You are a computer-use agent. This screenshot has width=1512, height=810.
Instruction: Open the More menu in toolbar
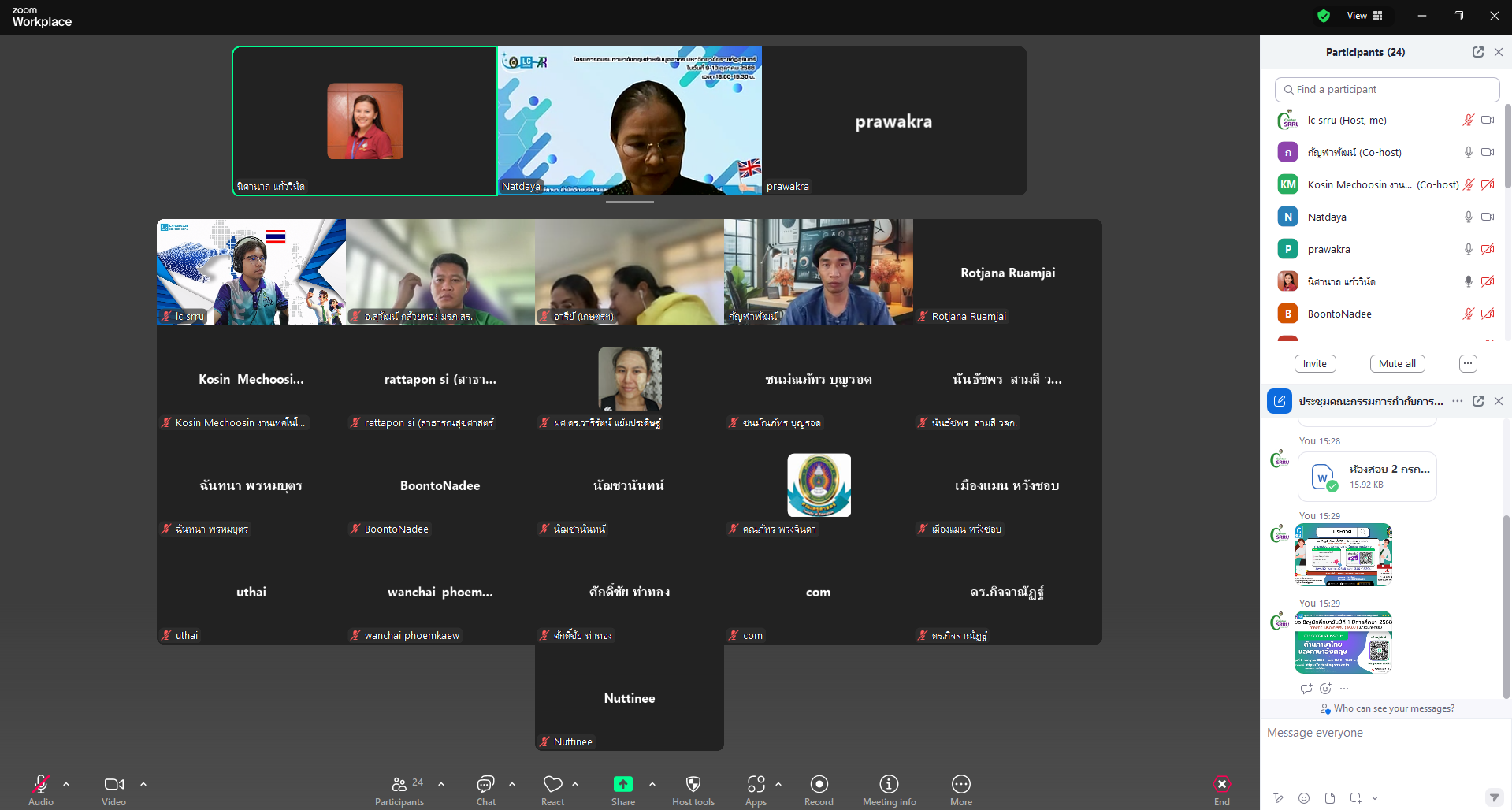pos(960,790)
